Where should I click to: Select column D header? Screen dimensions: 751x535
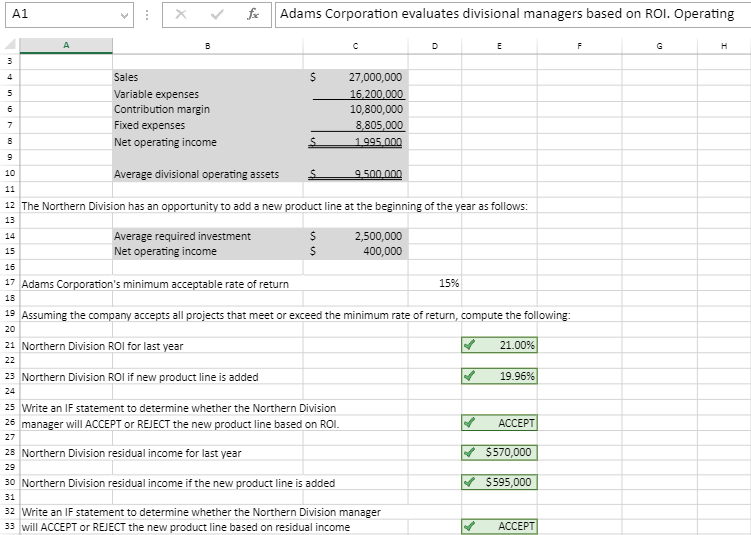[434, 46]
